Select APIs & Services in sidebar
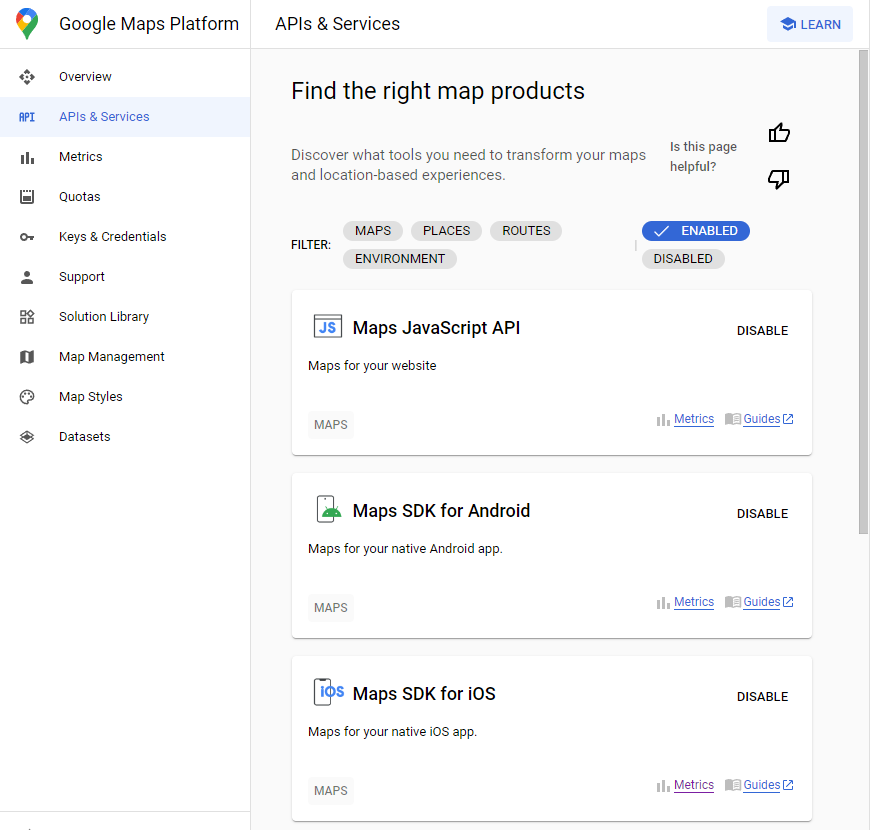 pyautogui.click(x=125, y=117)
